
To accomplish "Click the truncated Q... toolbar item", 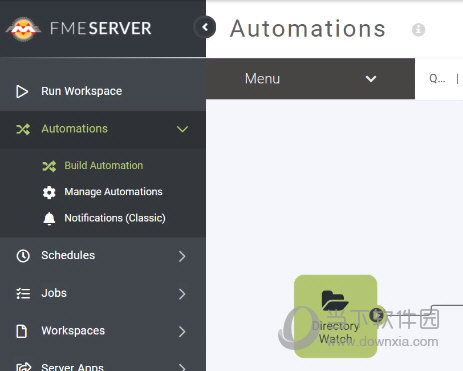I will click(x=437, y=79).
